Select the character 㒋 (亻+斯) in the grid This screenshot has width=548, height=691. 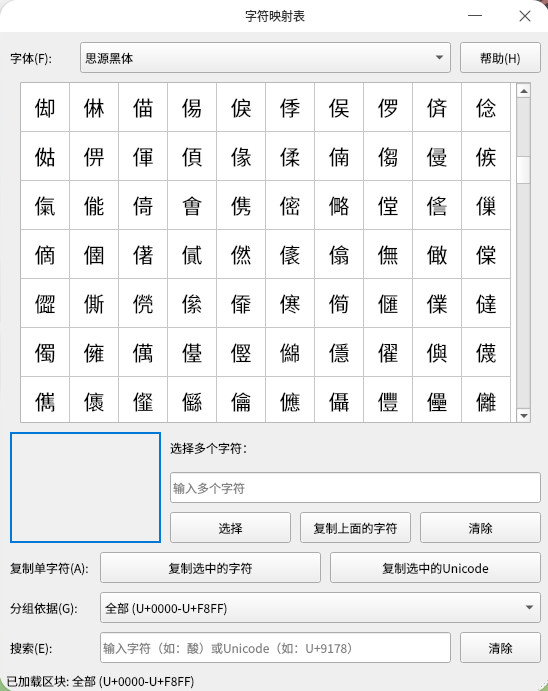point(94,303)
